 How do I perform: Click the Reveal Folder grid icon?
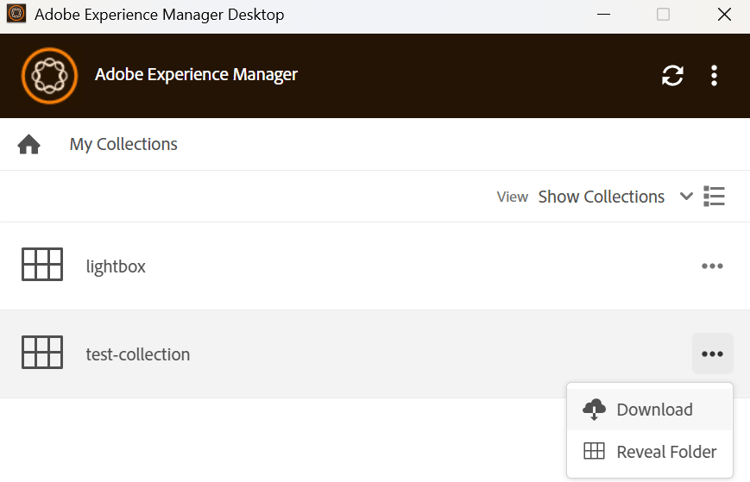(594, 451)
